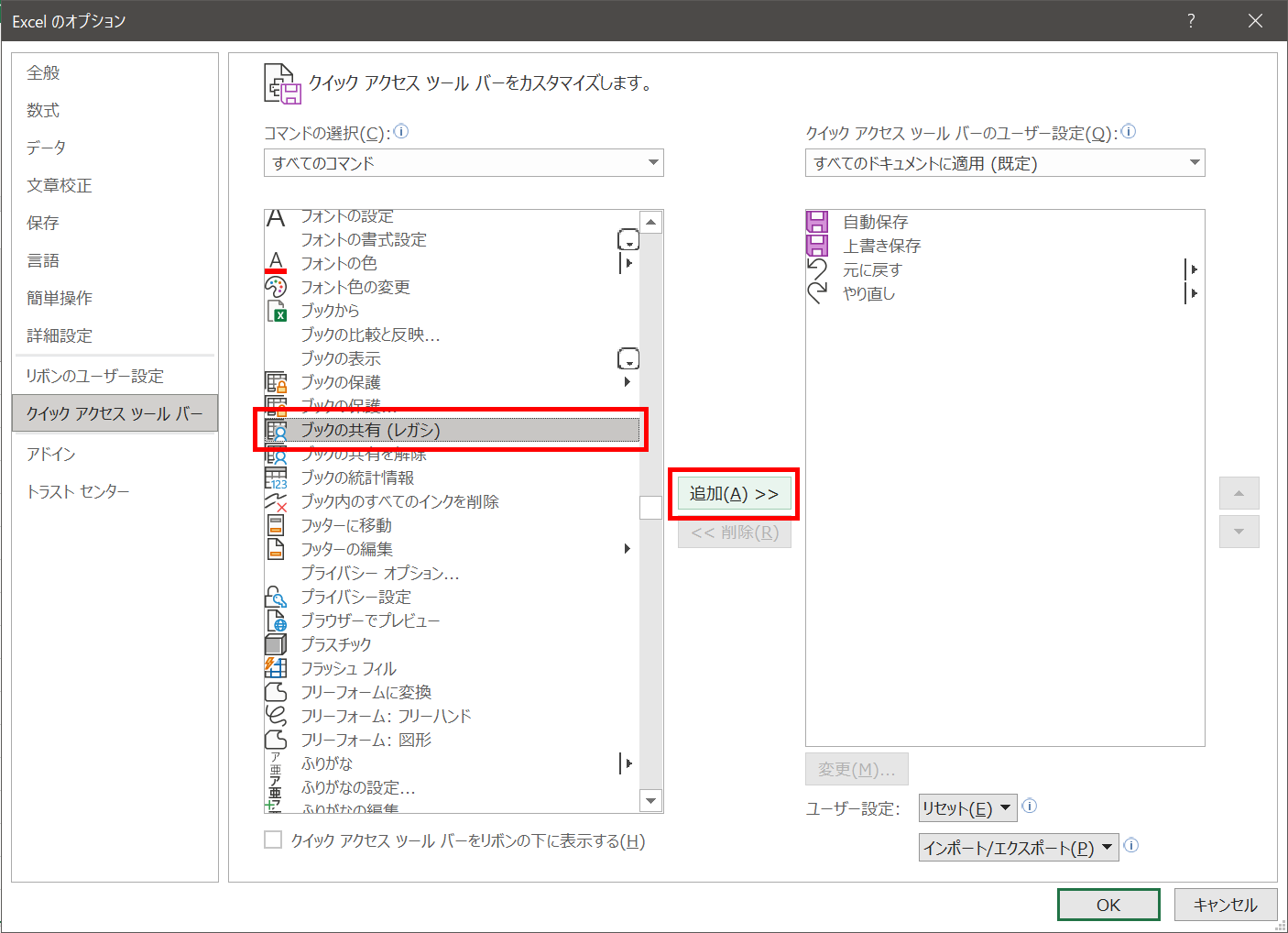Click the 変更(M)... button
The width and height of the screenshot is (1288, 933).
(857, 769)
